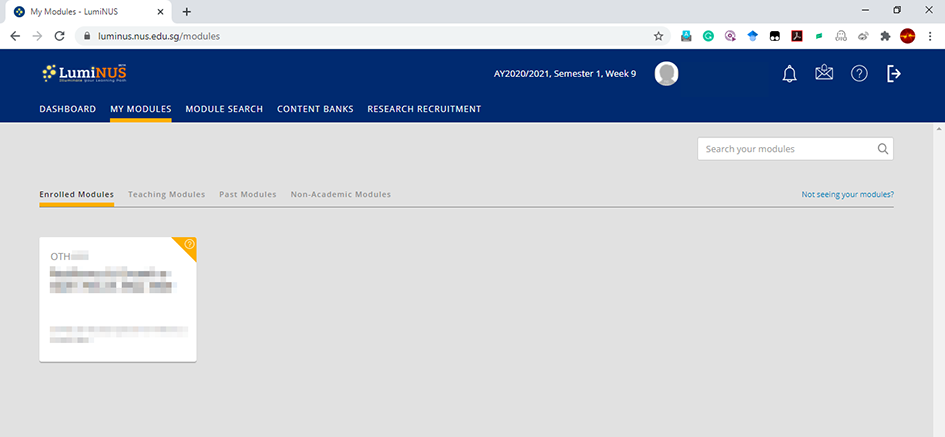Click the My Modules - LumiNUS browser tab
Viewport: 945px width, 437px height.
point(87,11)
